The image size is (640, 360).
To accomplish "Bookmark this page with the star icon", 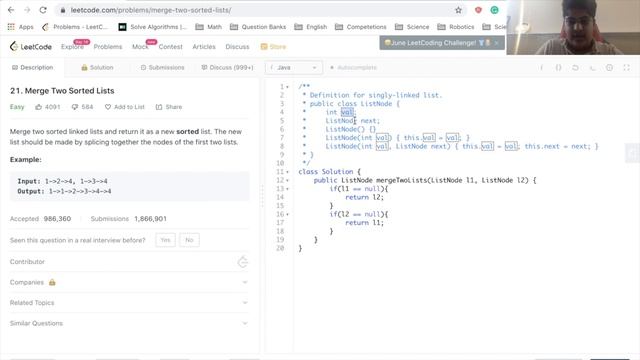I will [458, 10].
